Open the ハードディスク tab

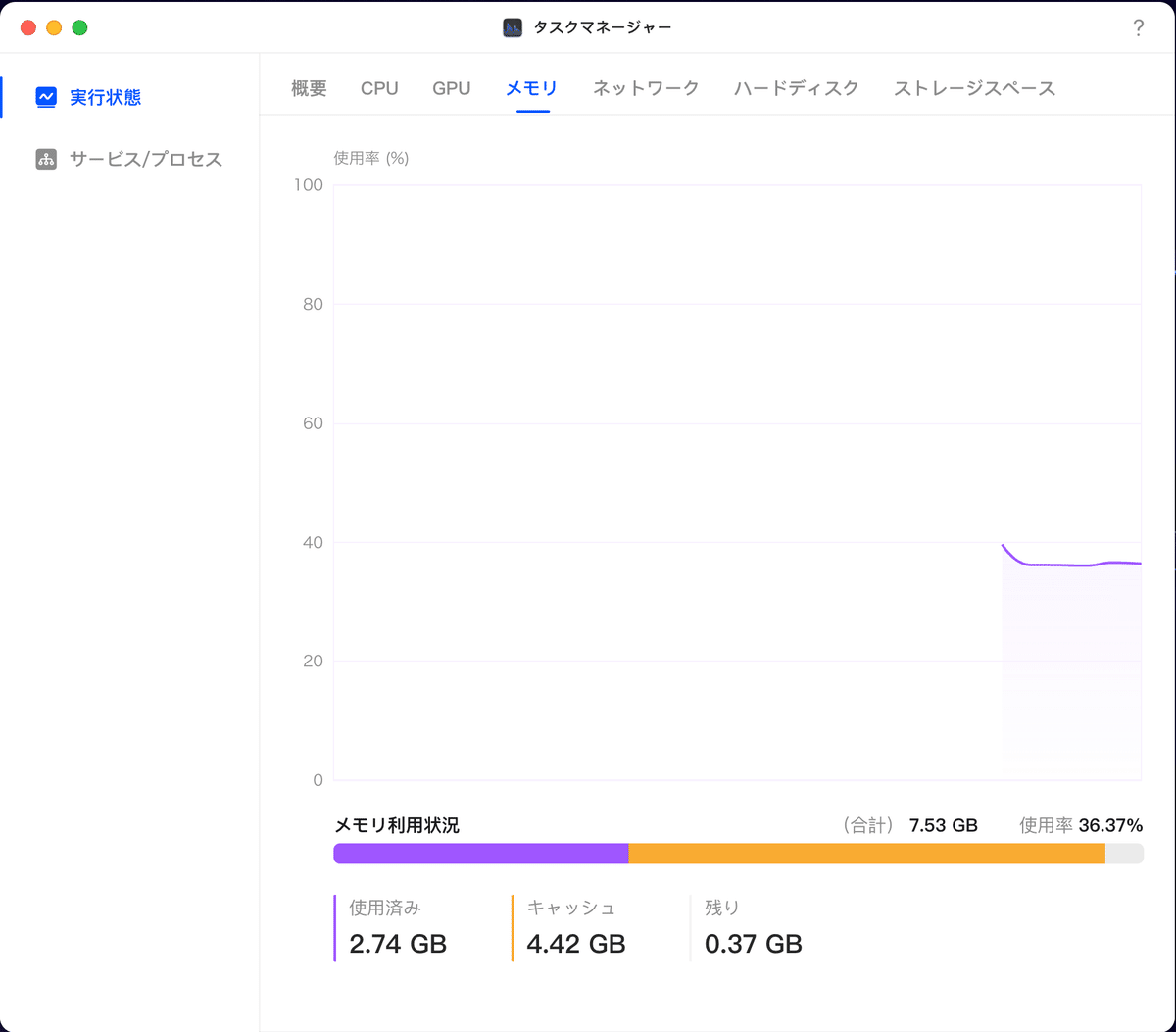click(x=796, y=87)
